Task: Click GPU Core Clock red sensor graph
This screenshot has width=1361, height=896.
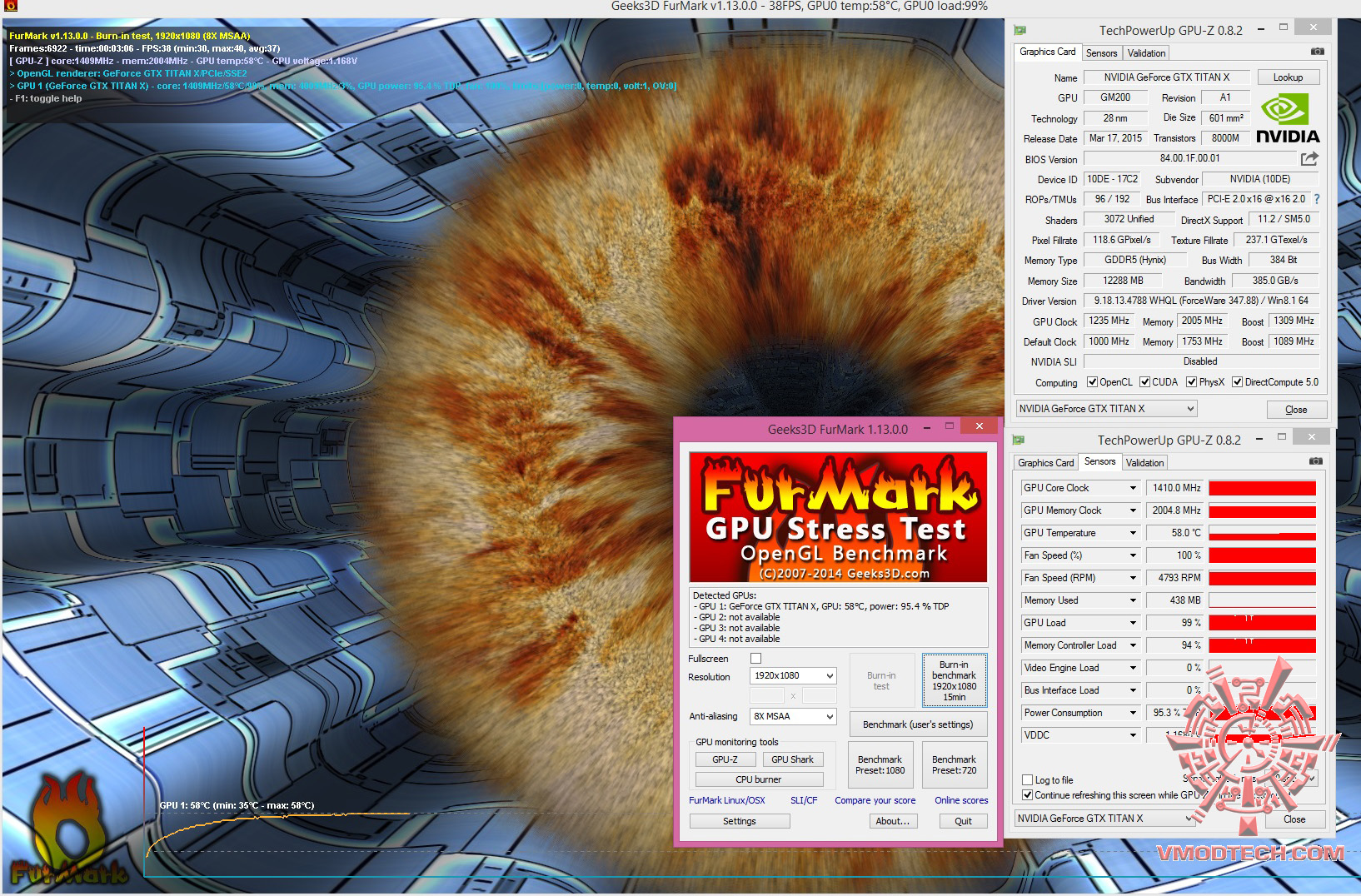Action: 1262,488
